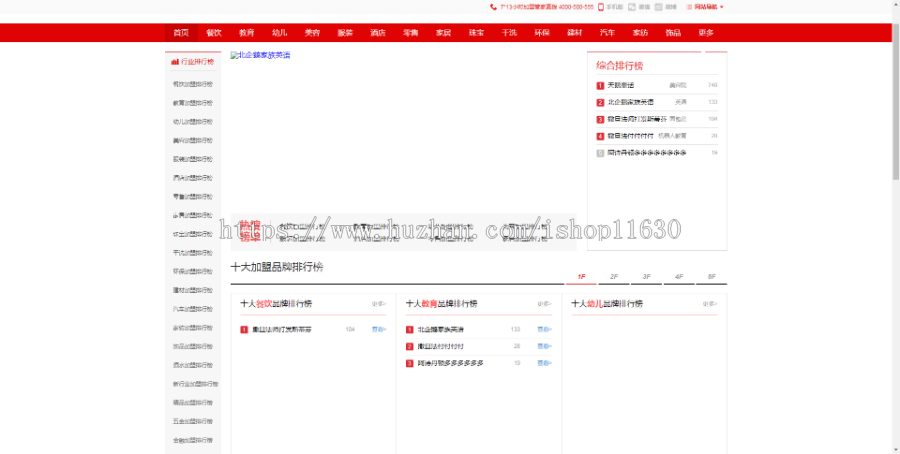Click the 十大加盟品牌排行榜 section title
Viewport: 900px width, 454px height.
coord(277,267)
